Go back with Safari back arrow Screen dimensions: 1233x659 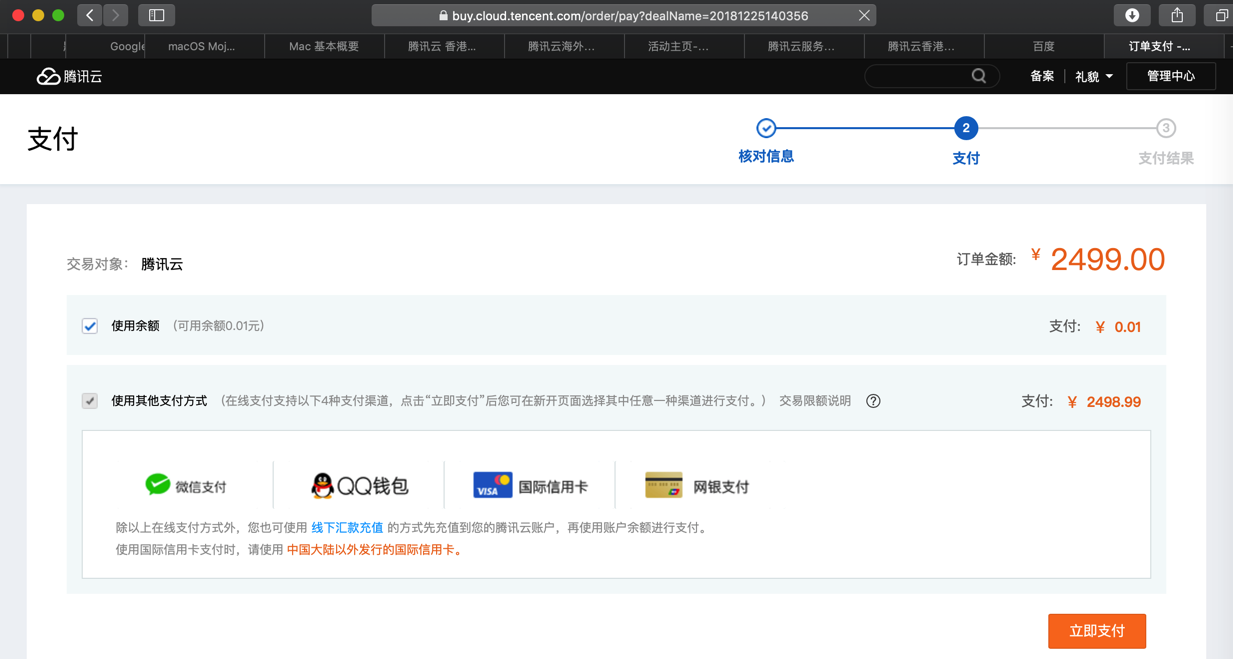point(90,15)
